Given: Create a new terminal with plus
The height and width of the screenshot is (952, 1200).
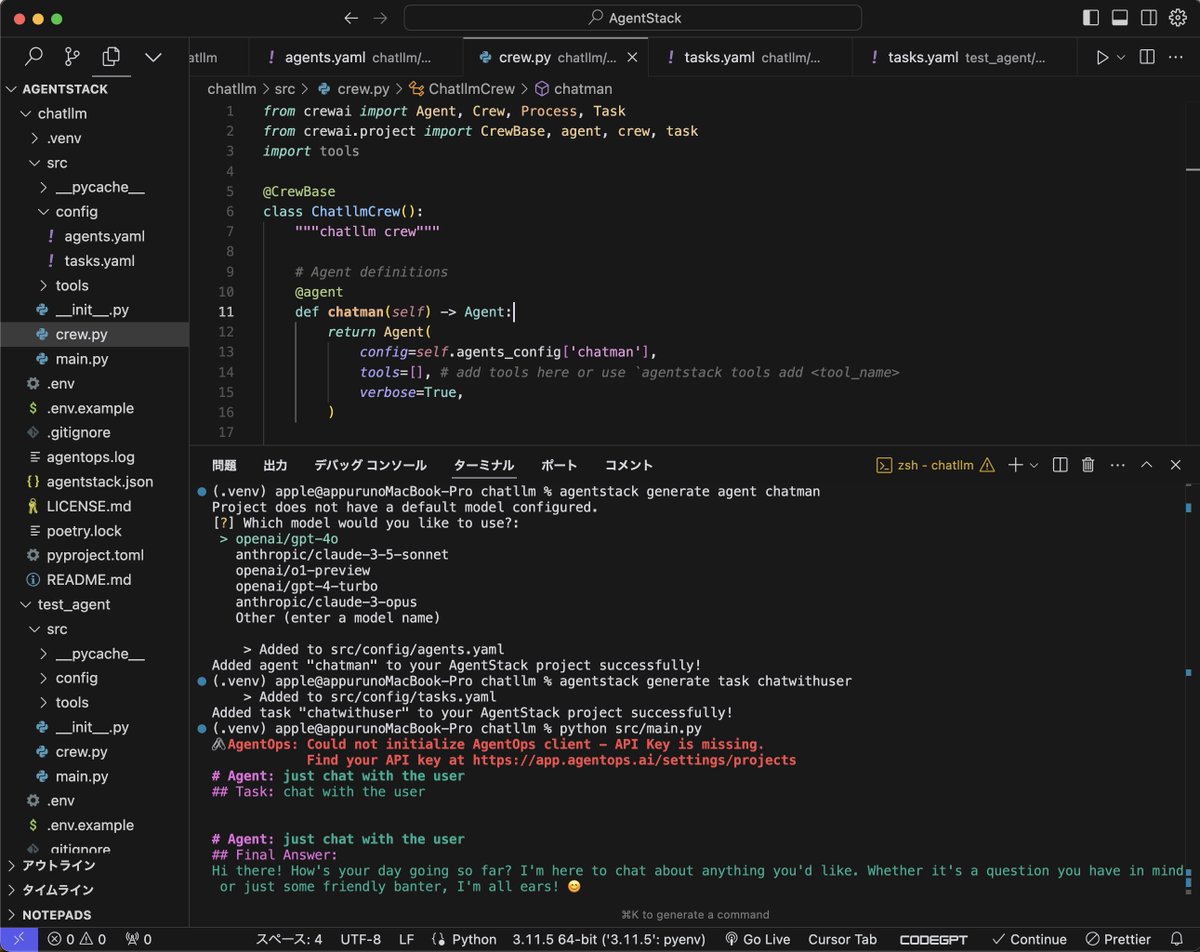Looking at the screenshot, I should click(1015, 465).
